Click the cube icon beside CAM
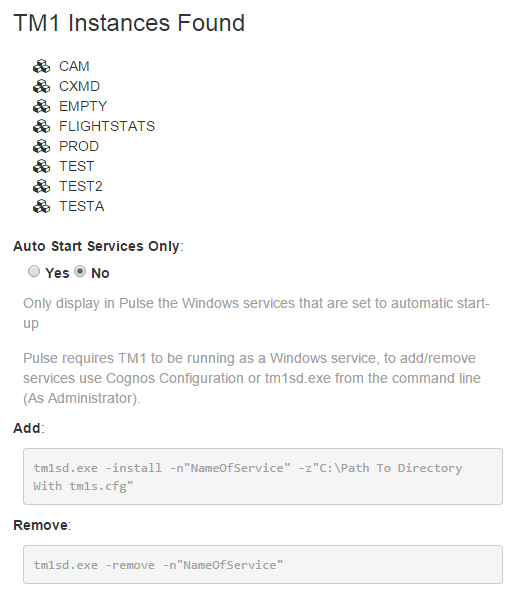 [41, 67]
